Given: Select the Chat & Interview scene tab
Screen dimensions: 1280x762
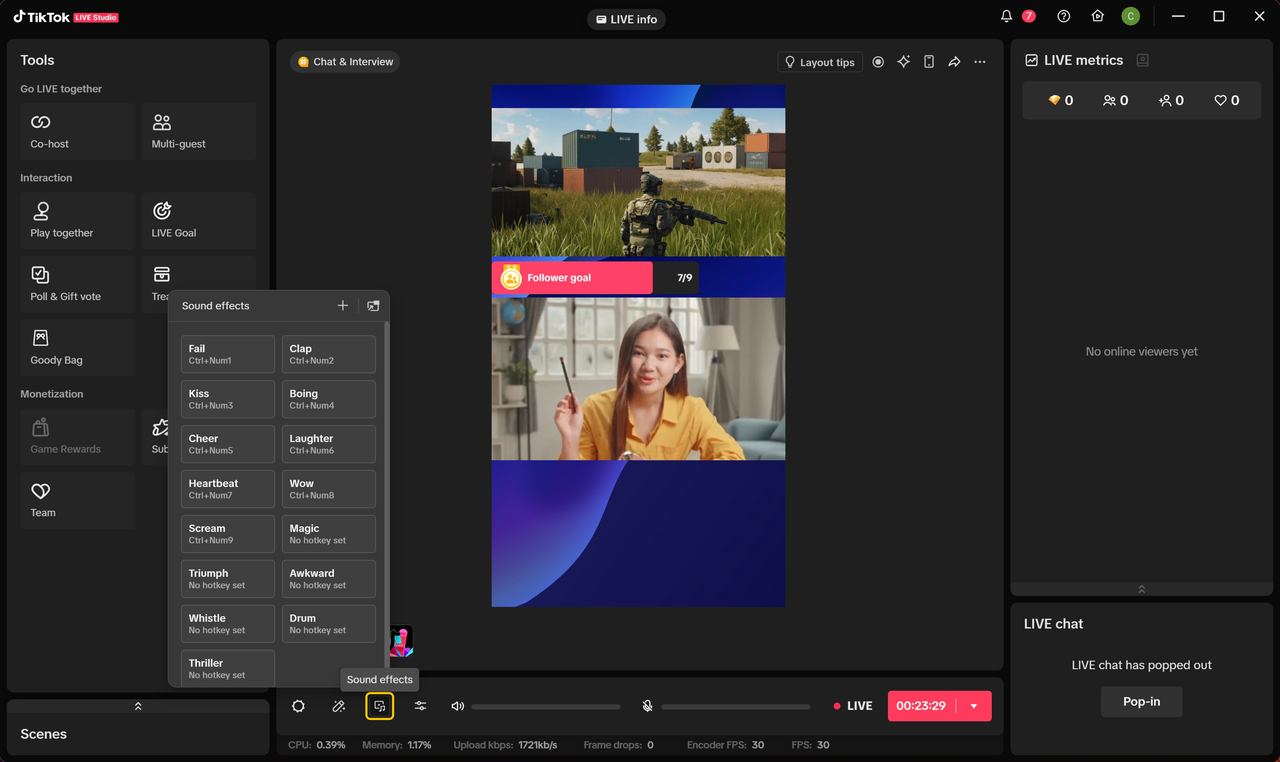Looking at the screenshot, I should (346, 62).
